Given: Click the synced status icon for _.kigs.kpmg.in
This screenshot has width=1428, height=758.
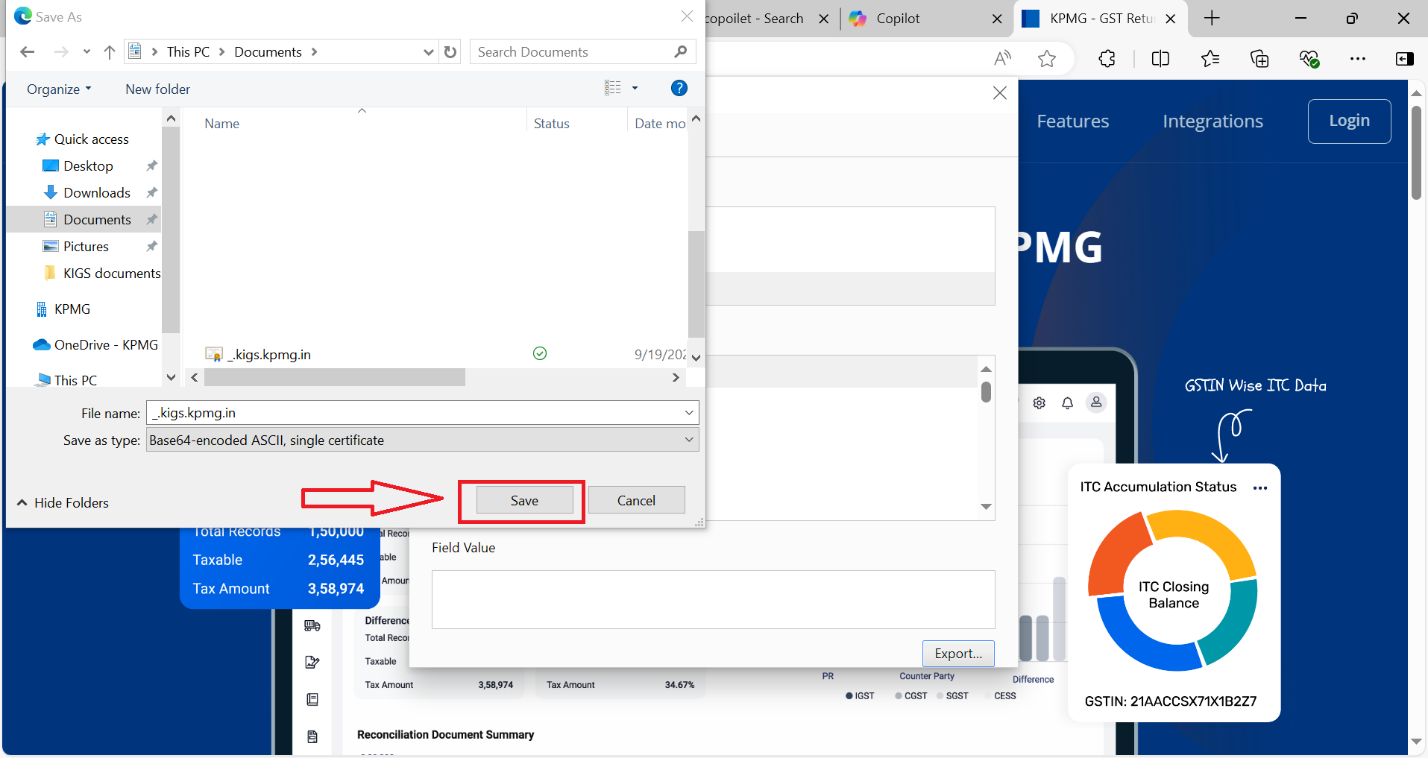Looking at the screenshot, I should pos(540,353).
